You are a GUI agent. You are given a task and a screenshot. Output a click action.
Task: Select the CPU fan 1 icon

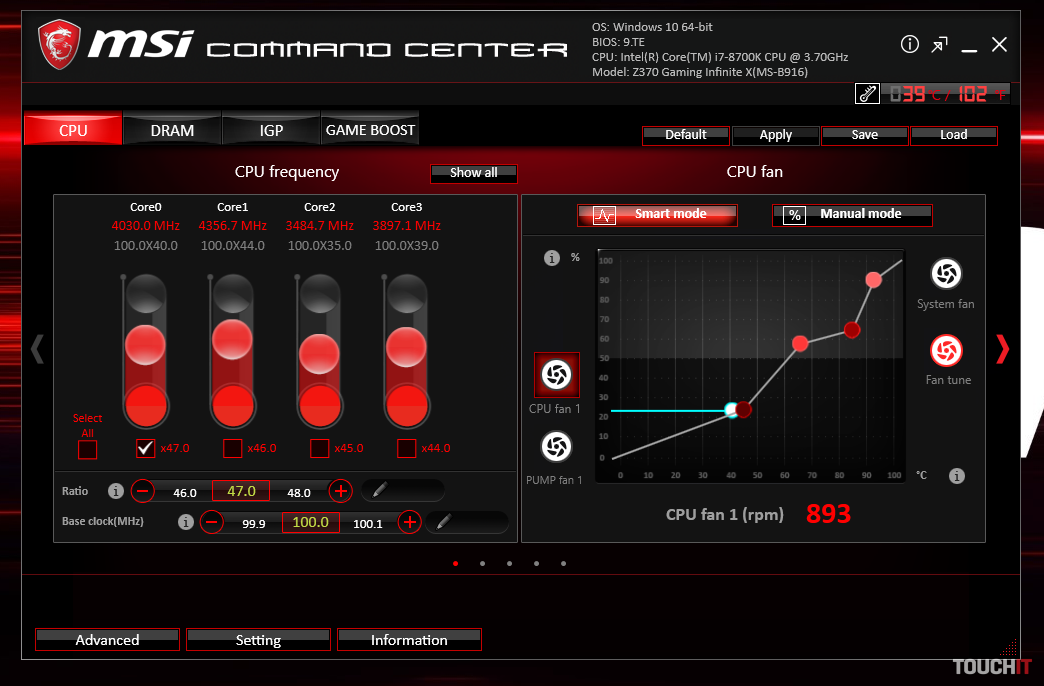pos(555,374)
